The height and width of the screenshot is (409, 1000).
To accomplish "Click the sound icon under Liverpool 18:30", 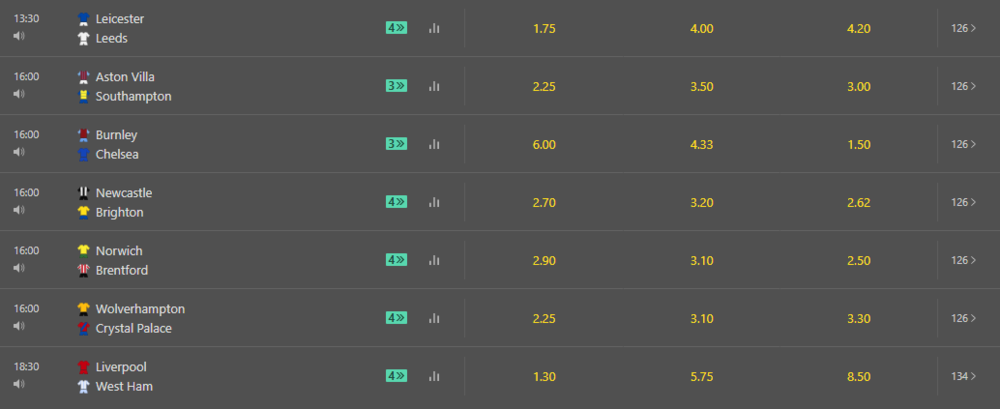I will pyautogui.click(x=19, y=384).
